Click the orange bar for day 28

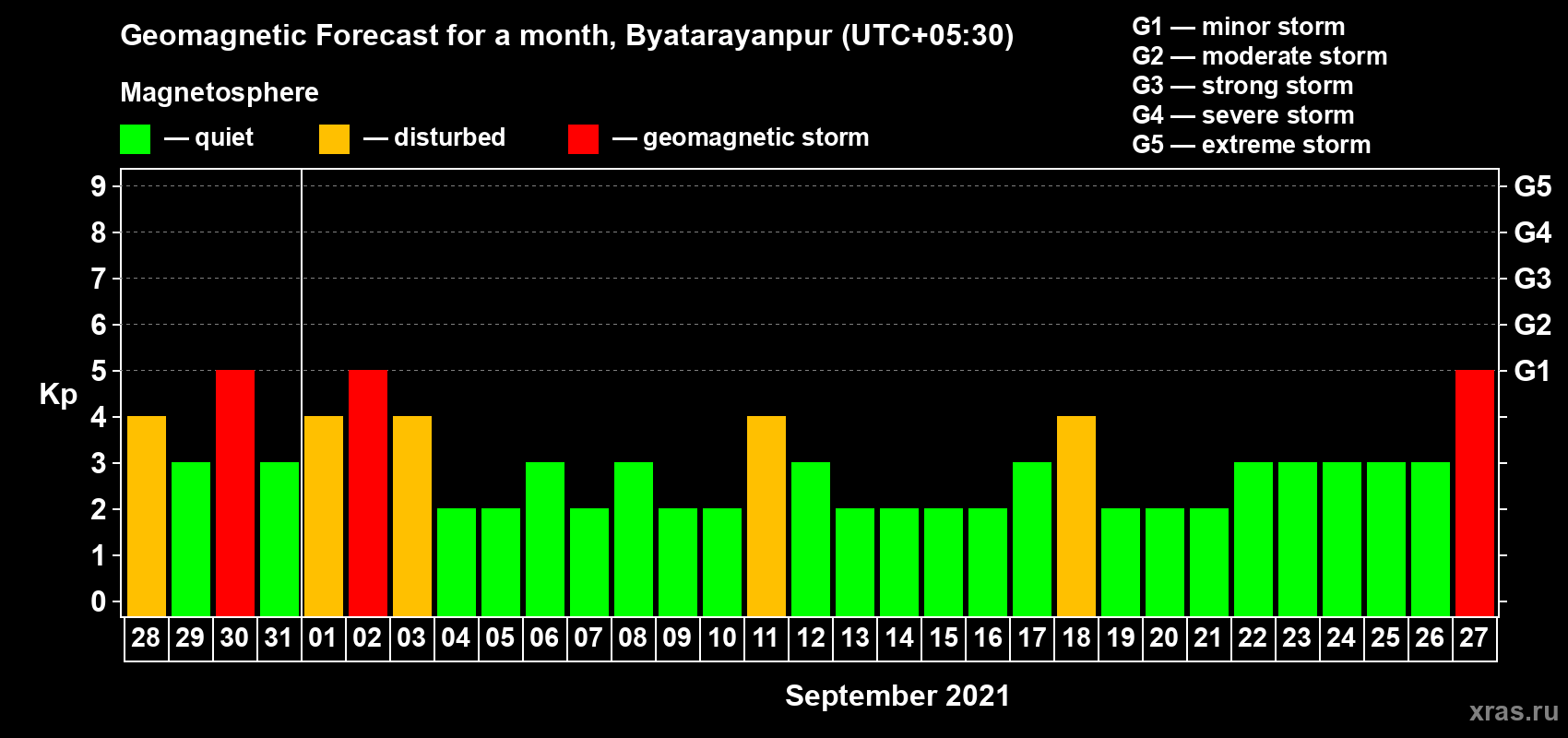pos(147,517)
